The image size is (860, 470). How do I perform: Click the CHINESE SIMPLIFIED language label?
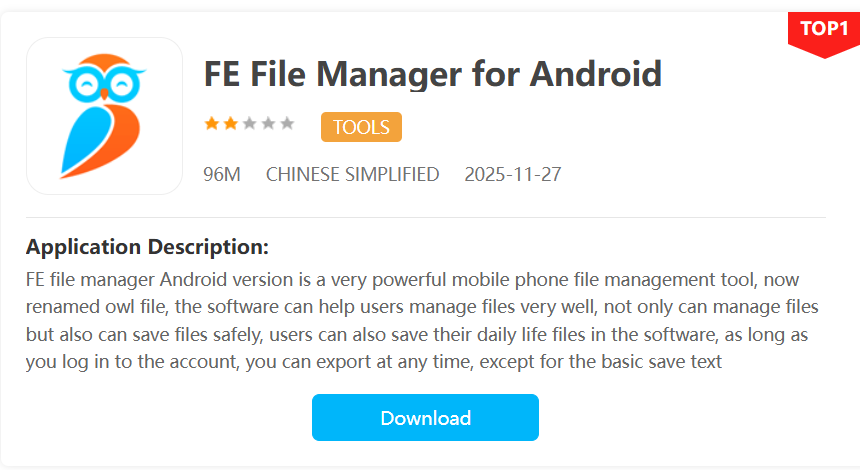(x=352, y=174)
